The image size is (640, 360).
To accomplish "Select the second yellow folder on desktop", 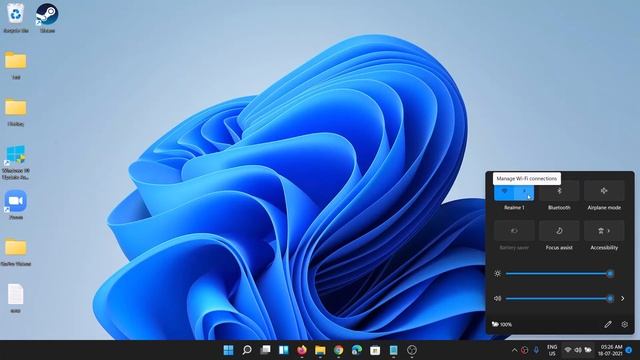I will (16, 112).
